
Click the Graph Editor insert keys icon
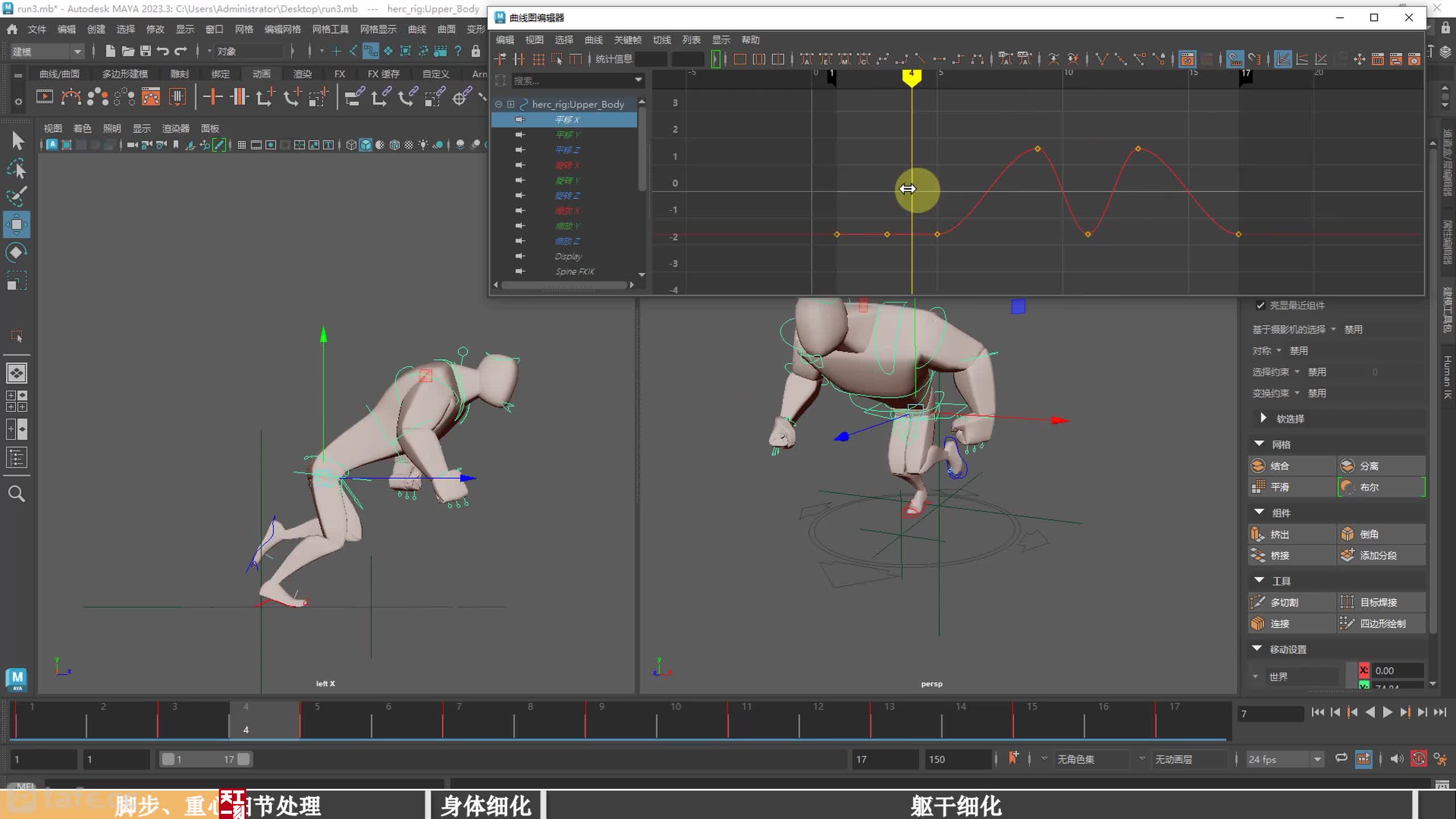[519, 59]
